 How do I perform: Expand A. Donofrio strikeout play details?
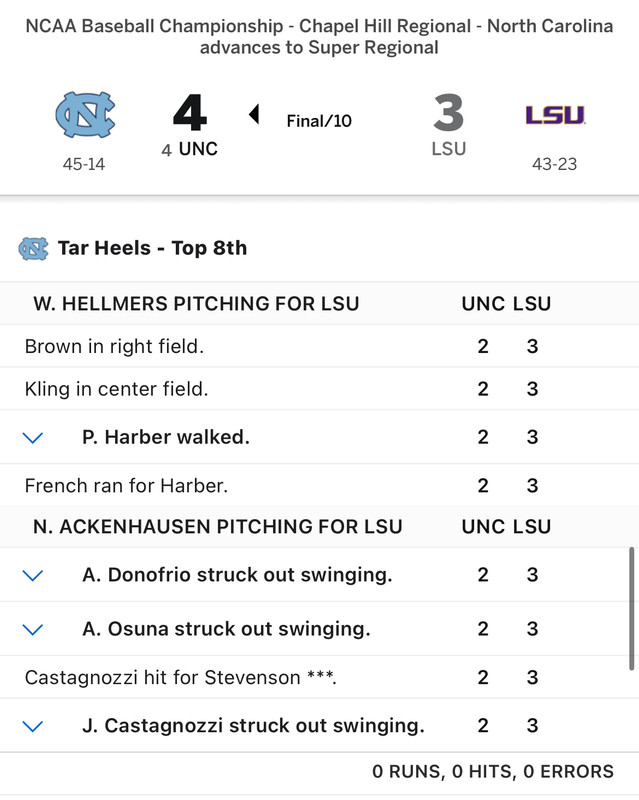[33, 575]
